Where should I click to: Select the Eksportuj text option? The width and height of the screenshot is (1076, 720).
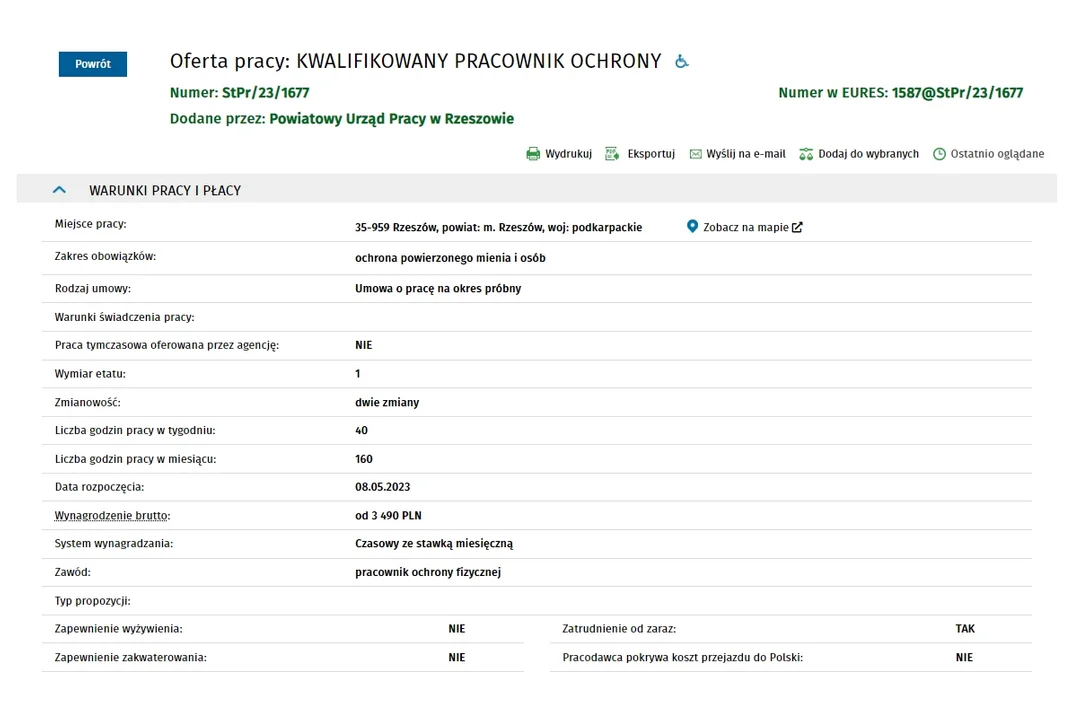(651, 154)
